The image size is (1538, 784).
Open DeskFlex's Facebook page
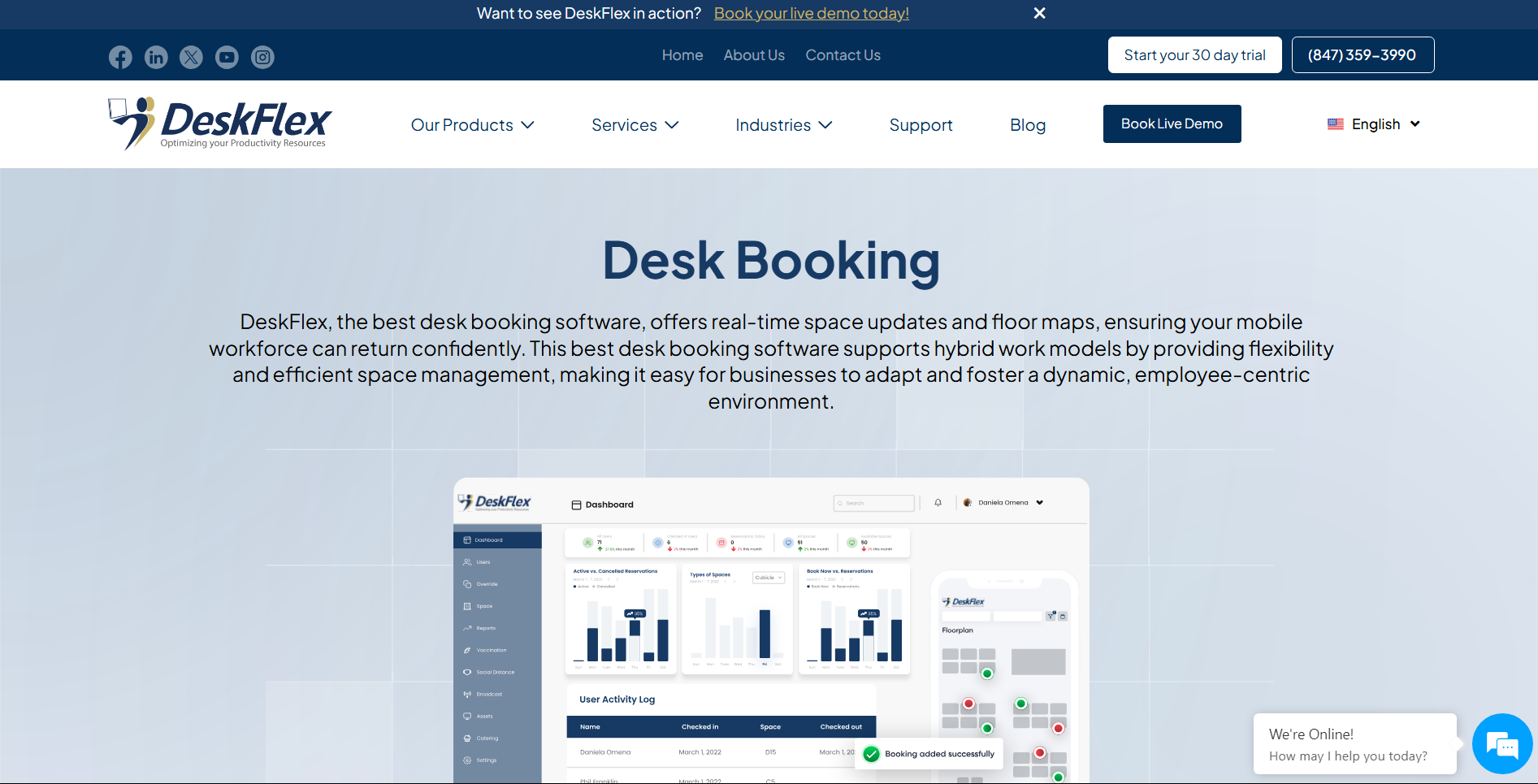(119, 57)
